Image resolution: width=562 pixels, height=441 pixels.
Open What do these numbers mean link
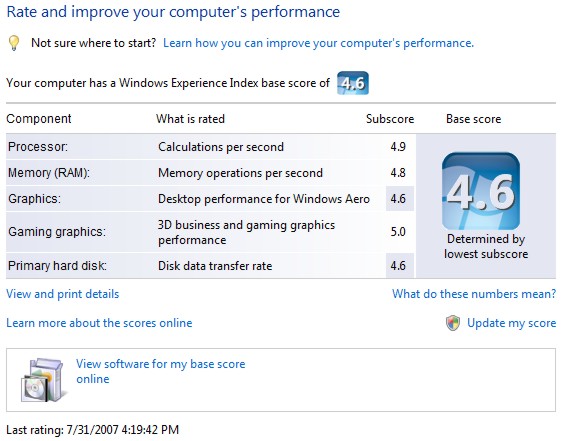[474, 294]
